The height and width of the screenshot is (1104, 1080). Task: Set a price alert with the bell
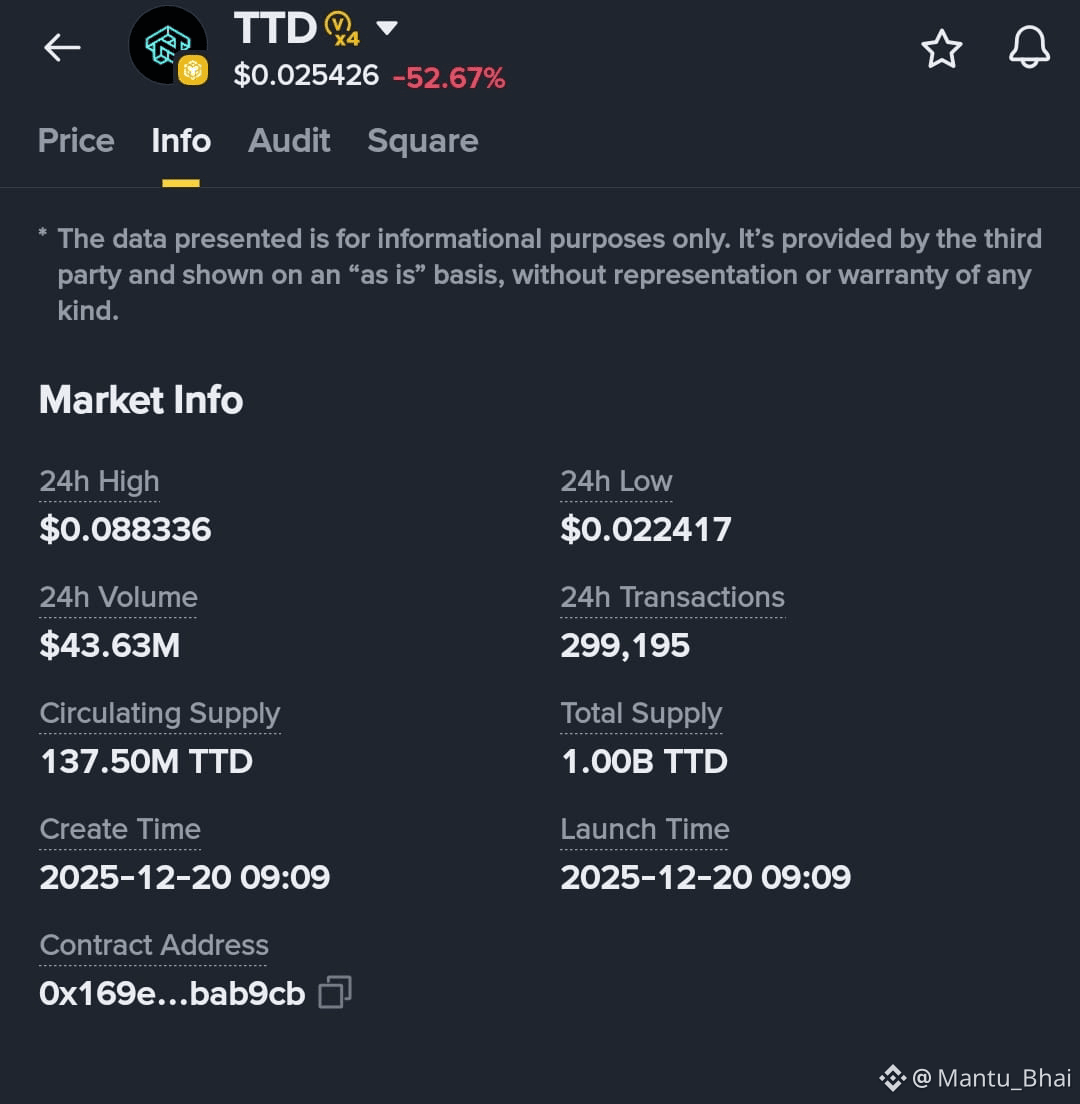(1029, 47)
